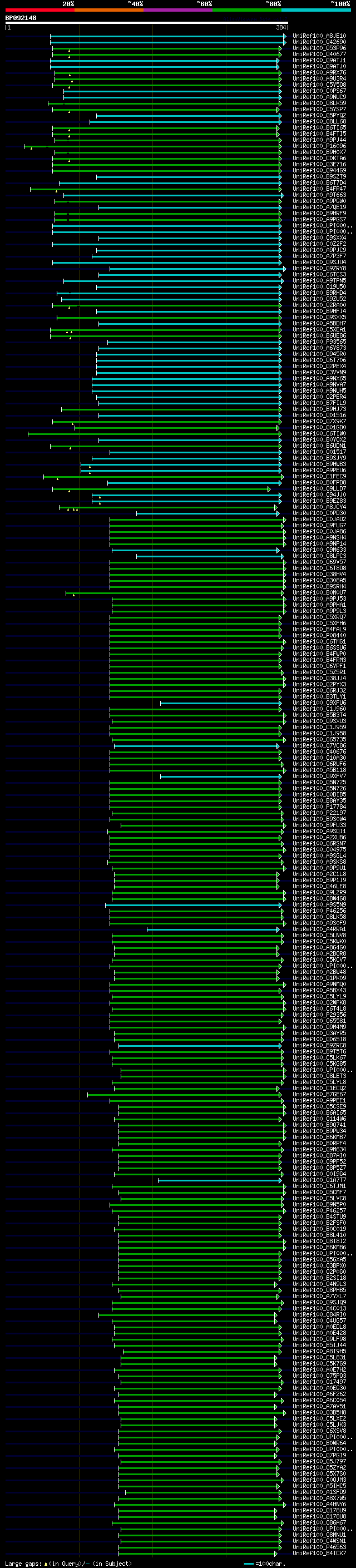Select hit UniRef100_C0PS67

point(319,91)
